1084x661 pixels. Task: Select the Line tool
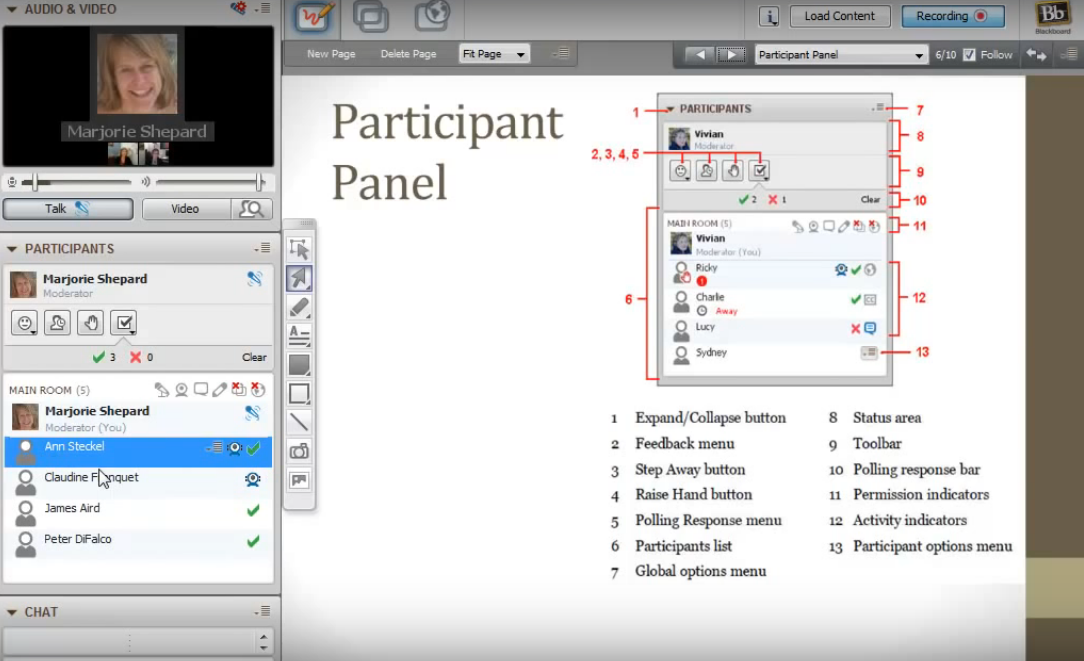[x=299, y=422]
